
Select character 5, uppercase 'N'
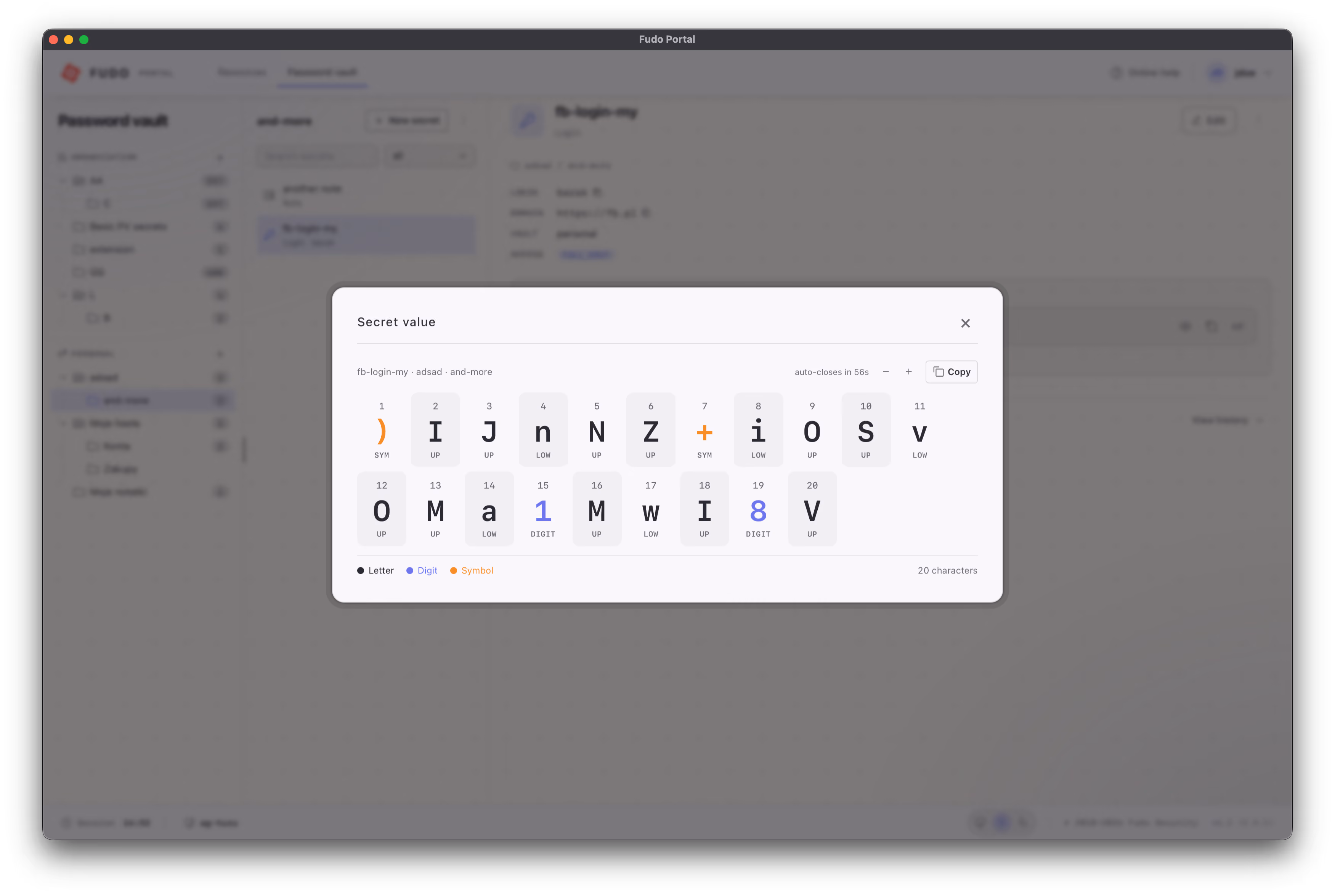[x=597, y=430]
